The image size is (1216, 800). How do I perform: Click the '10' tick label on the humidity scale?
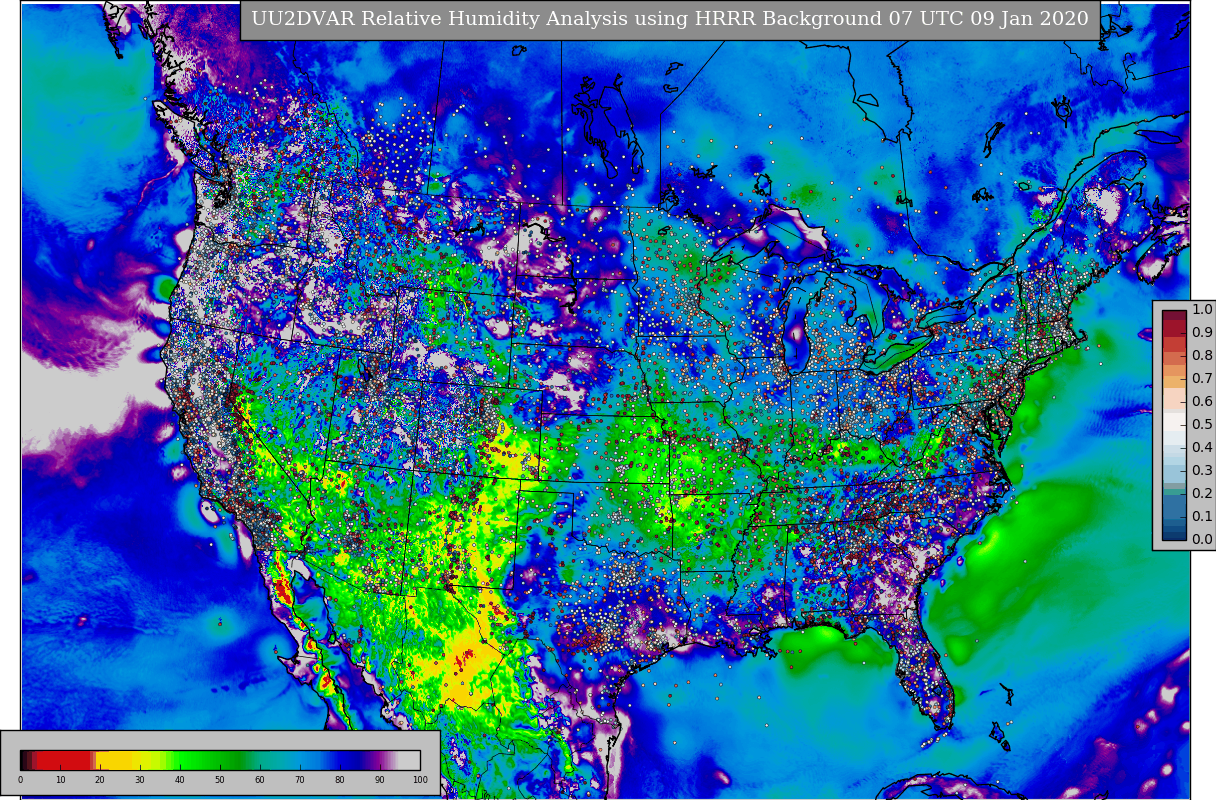pyautogui.click(x=60, y=780)
